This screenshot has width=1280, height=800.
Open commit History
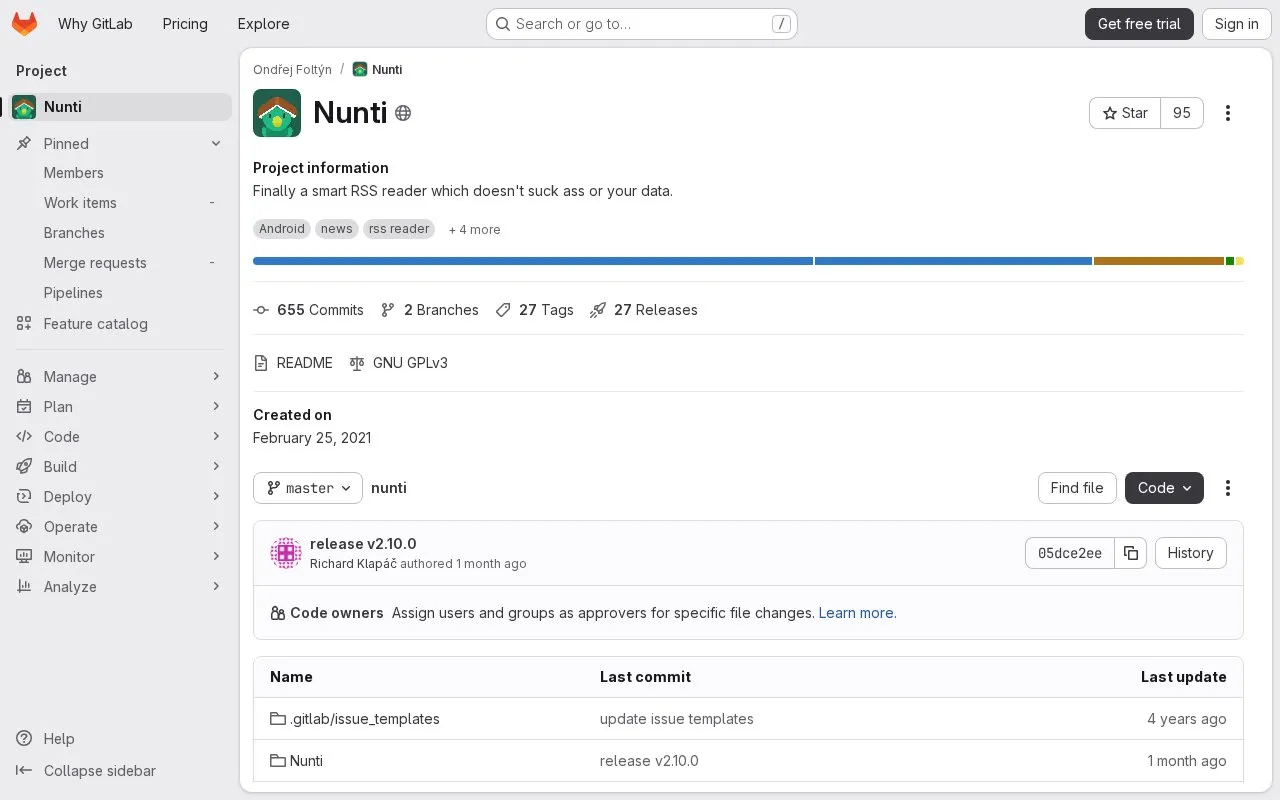tap(1190, 553)
